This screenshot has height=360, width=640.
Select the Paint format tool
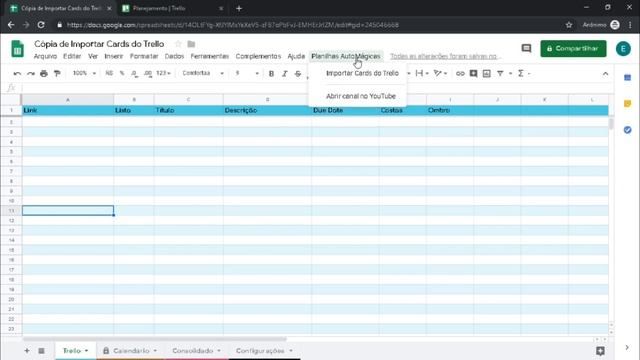57,73
